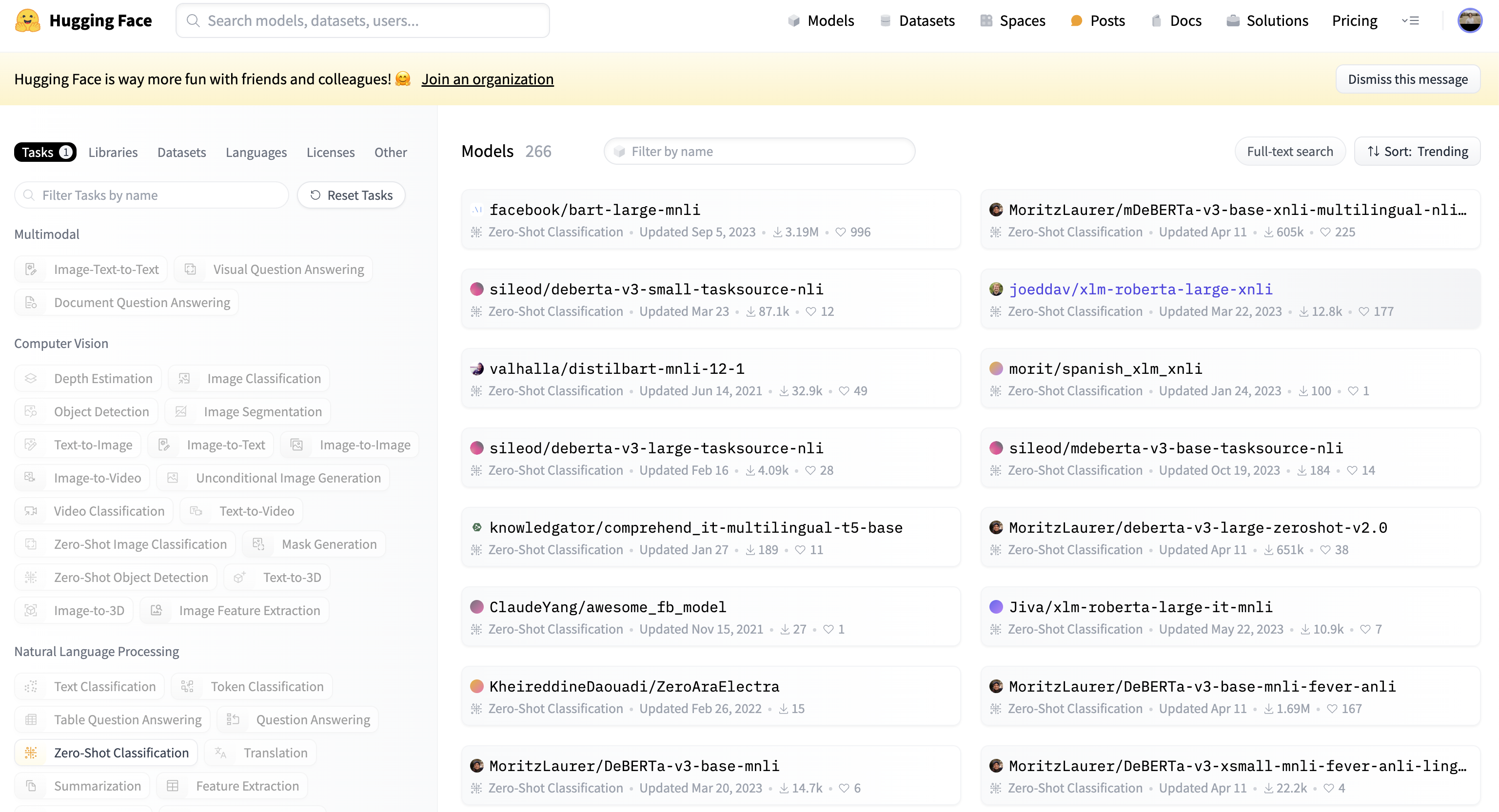Viewport: 1499px width, 812px height.
Task: Expand the Other filter category
Action: (x=391, y=153)
